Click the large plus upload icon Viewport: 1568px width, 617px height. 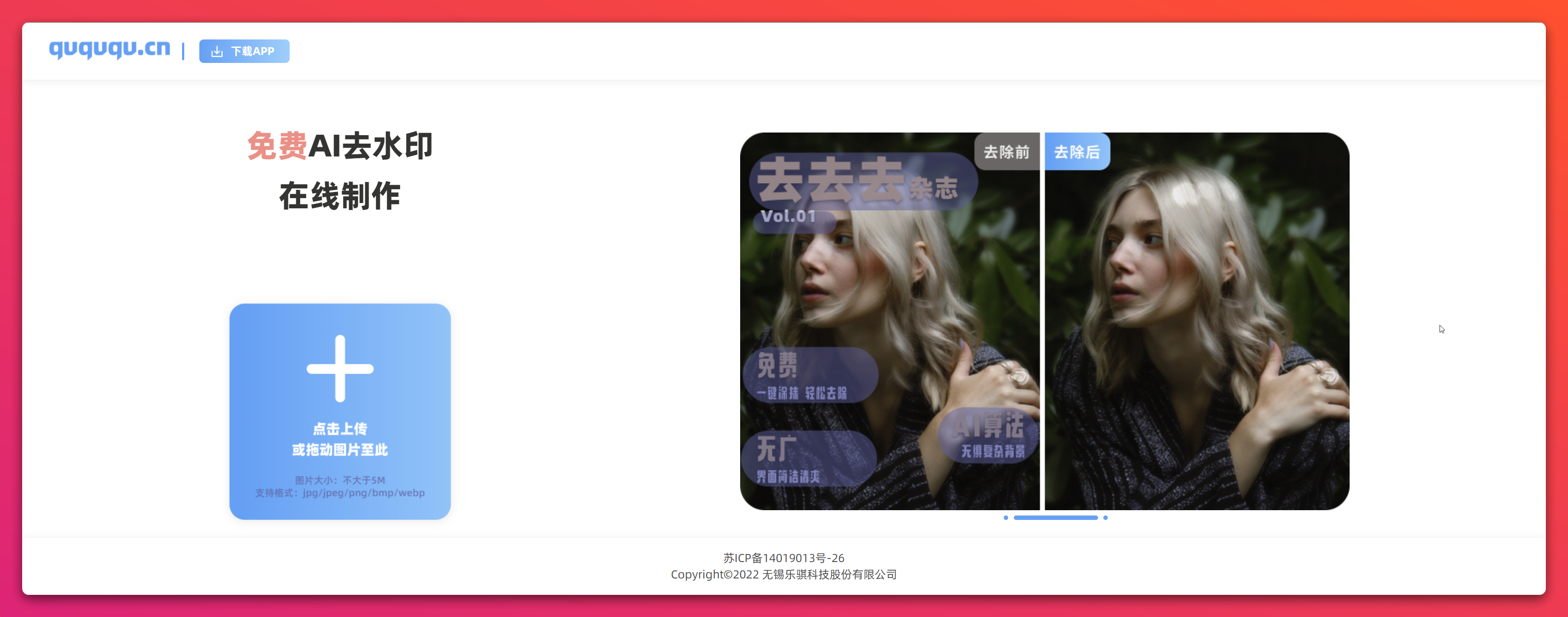pos(340,368)
